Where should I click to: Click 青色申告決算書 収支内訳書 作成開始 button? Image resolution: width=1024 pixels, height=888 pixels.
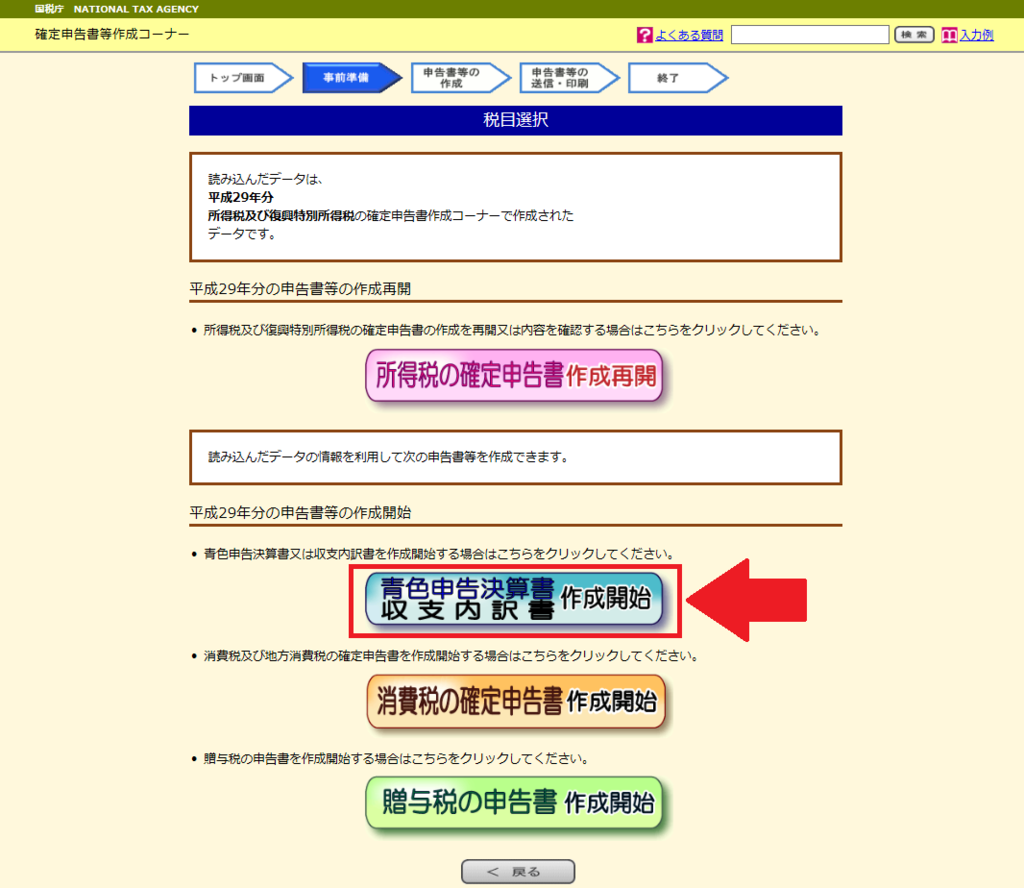pos(515,599)
